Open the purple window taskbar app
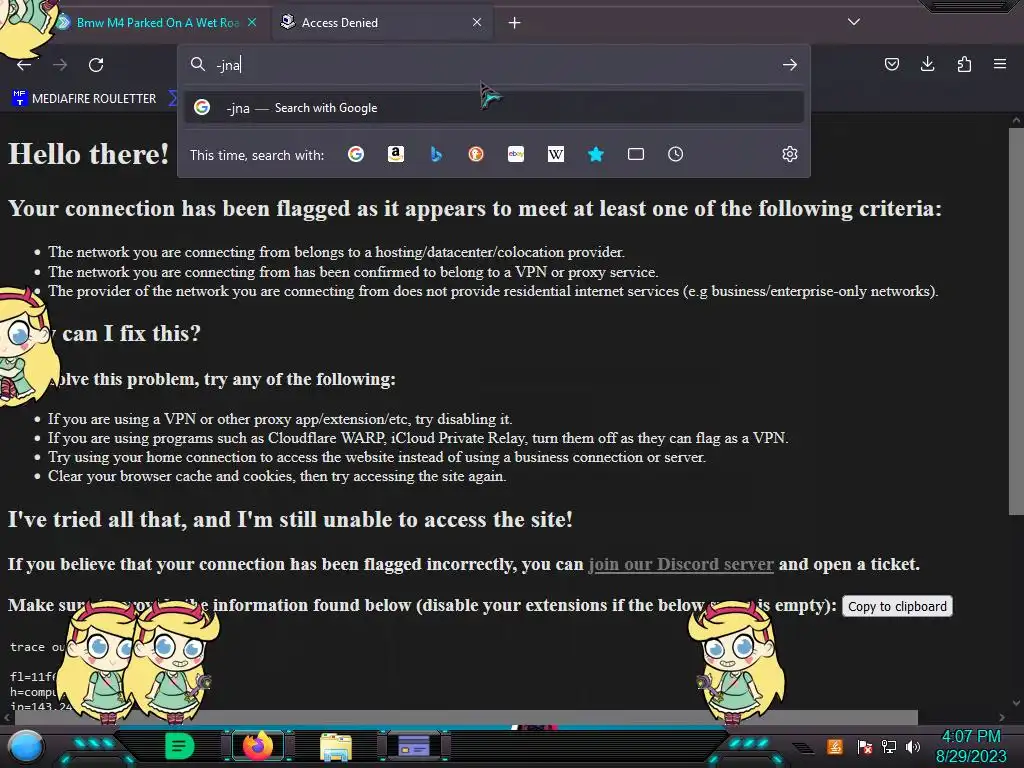The image size is (1024, 768). [x=414, y=746]
